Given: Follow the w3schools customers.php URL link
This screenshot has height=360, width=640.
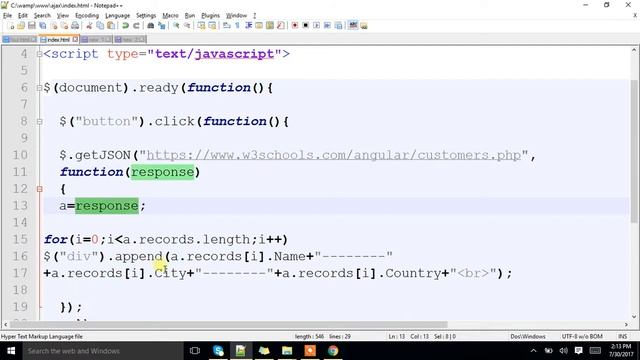Looking at the screenshot, I should click(333, 155).
